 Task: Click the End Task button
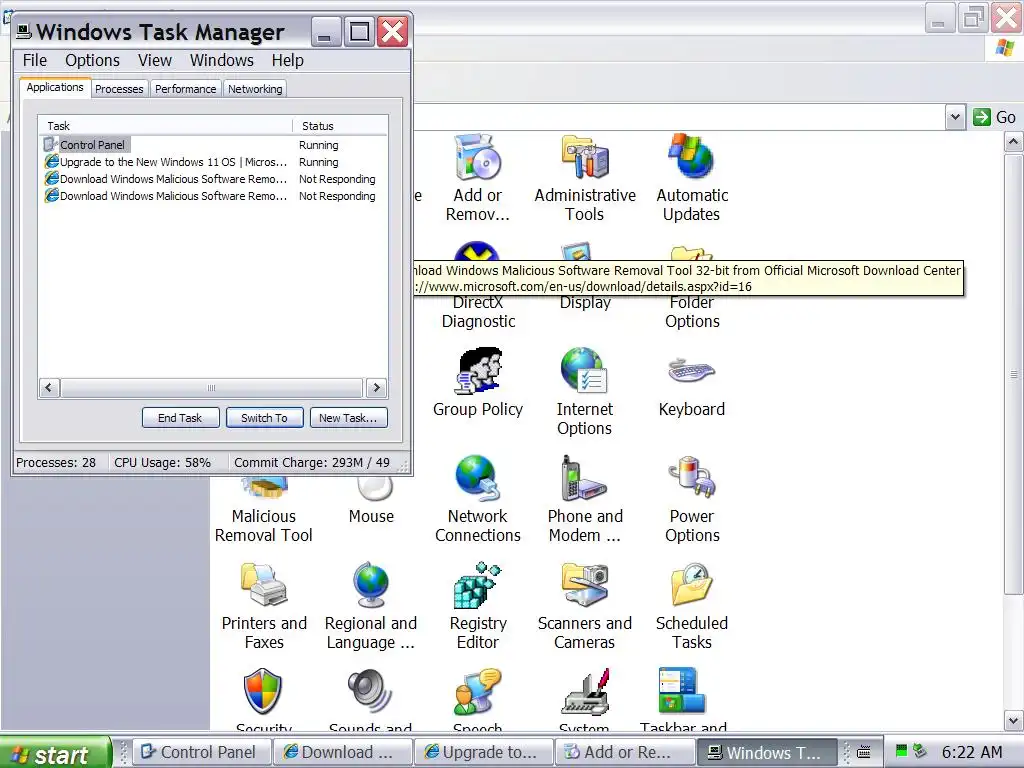tap(180, 418)
